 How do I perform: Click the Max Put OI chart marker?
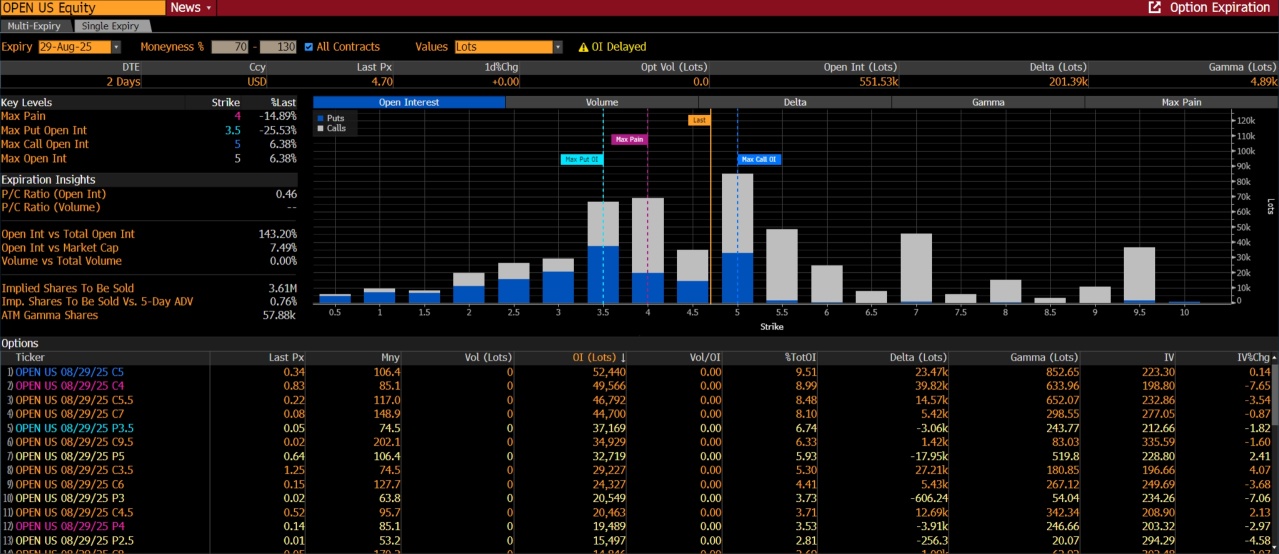580,159
